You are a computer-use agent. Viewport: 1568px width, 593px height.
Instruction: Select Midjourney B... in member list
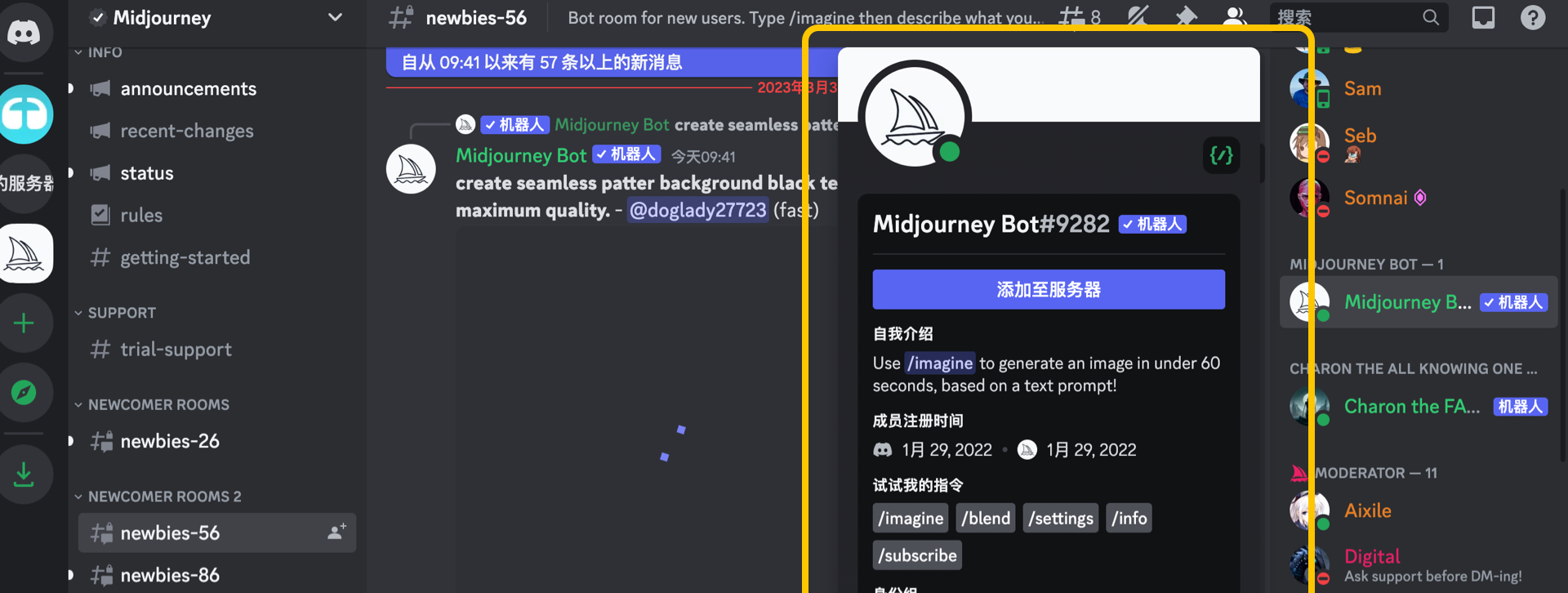1419,302
